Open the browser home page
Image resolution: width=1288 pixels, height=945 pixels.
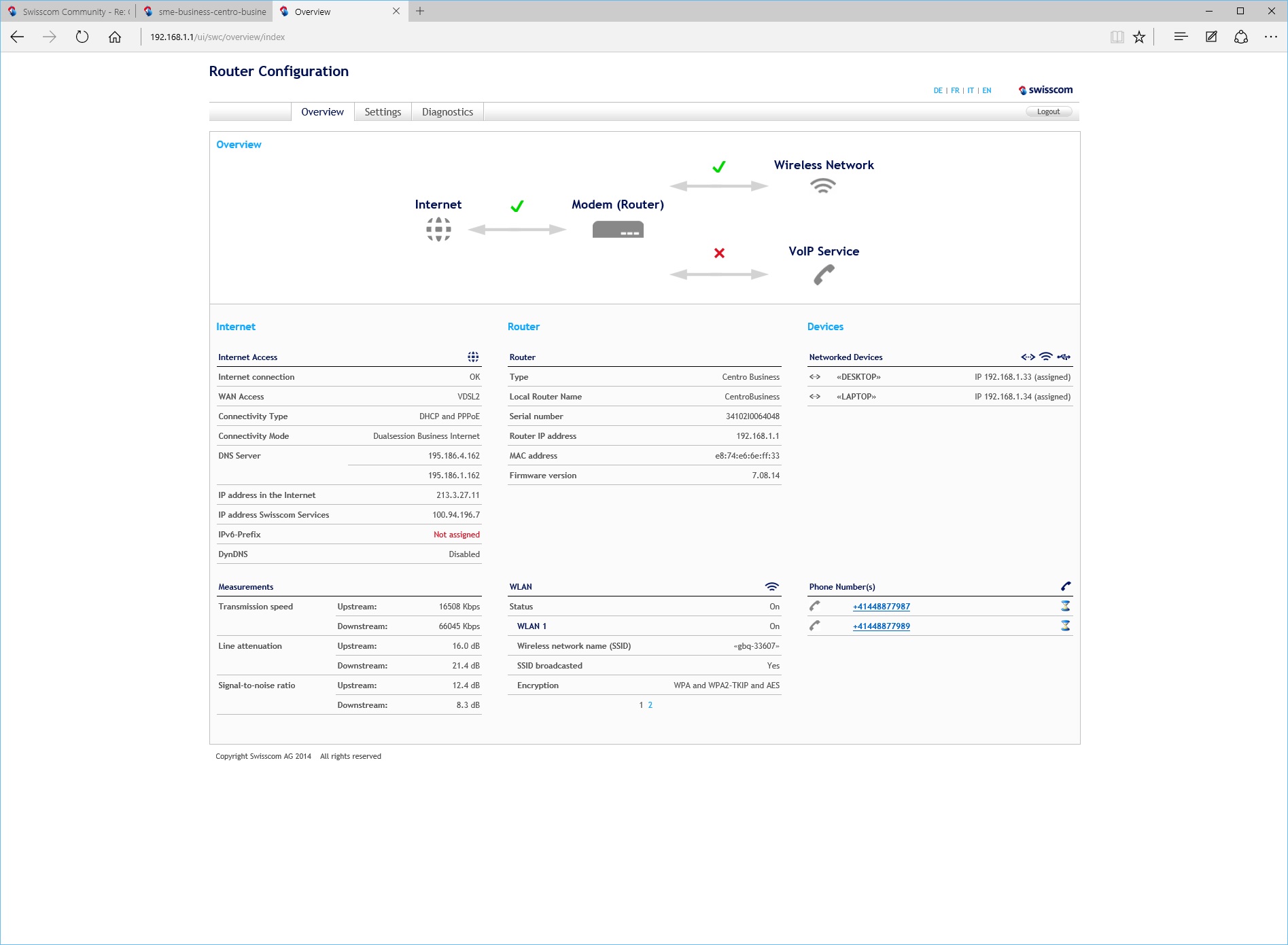pos(115,37)
